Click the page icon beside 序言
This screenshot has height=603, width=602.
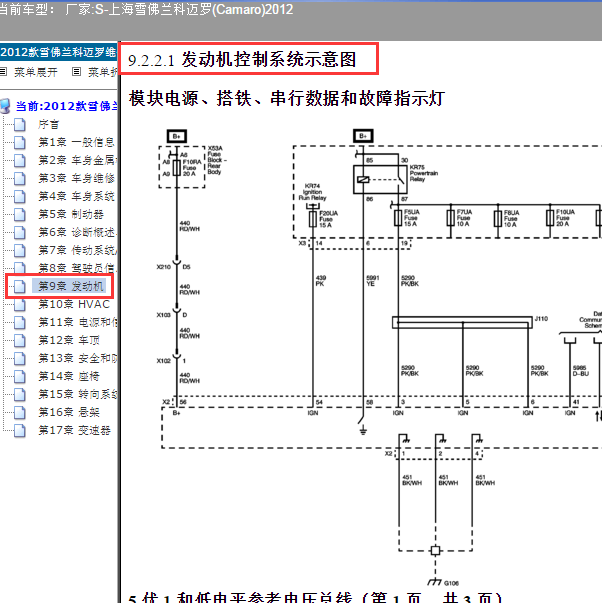pos(20,125)
